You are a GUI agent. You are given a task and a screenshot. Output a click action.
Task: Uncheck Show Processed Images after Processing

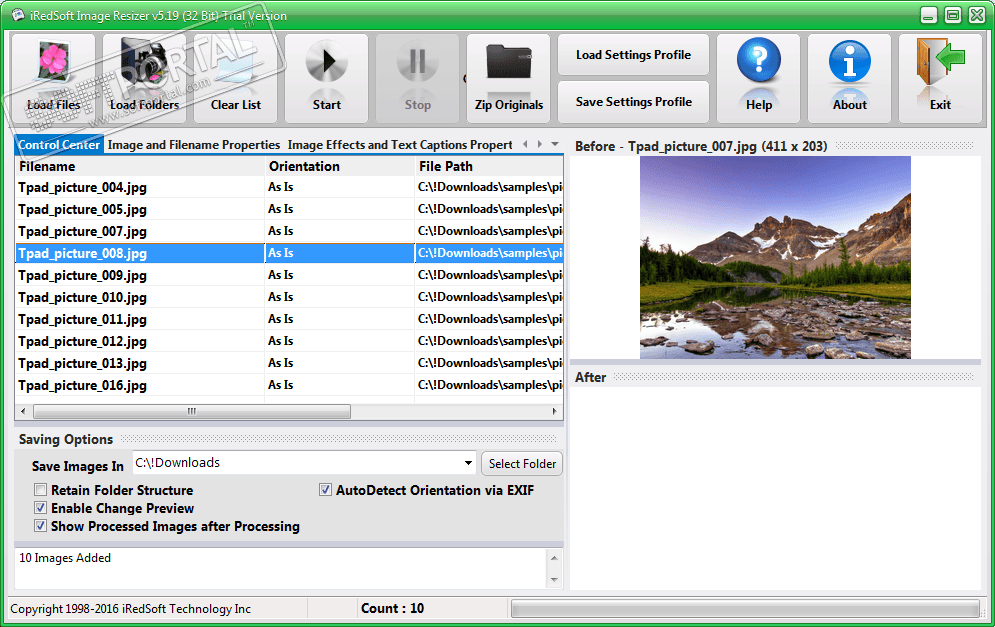point(41,525)
